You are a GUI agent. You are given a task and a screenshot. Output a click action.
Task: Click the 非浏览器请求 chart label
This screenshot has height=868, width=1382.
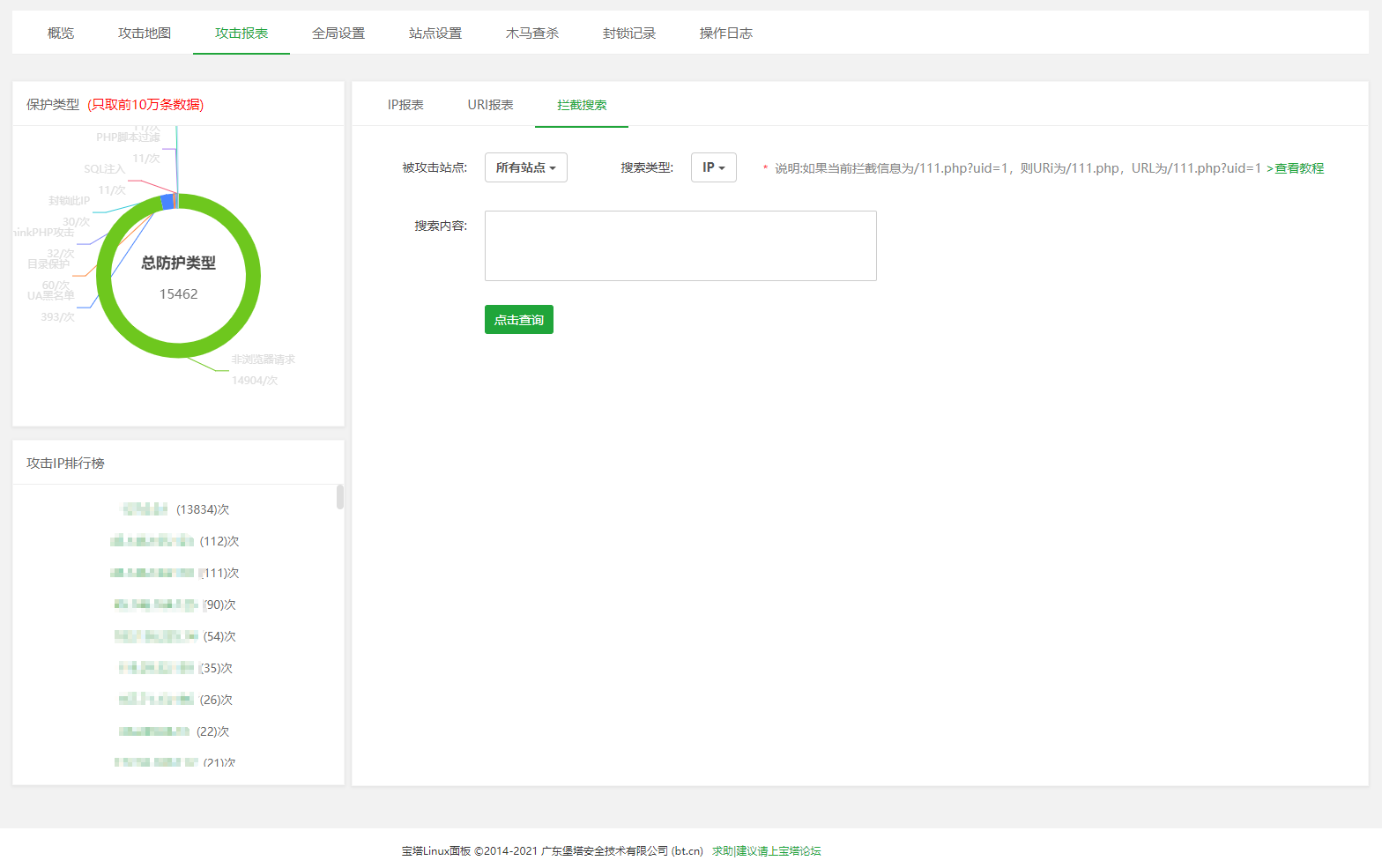pos(264,360)
